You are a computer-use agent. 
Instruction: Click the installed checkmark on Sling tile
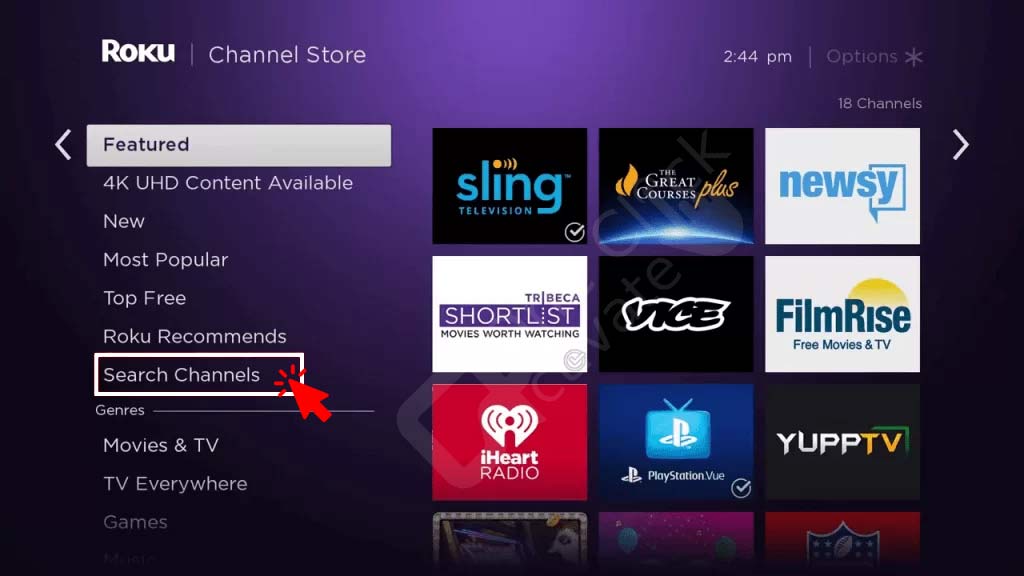pos(575,232)
